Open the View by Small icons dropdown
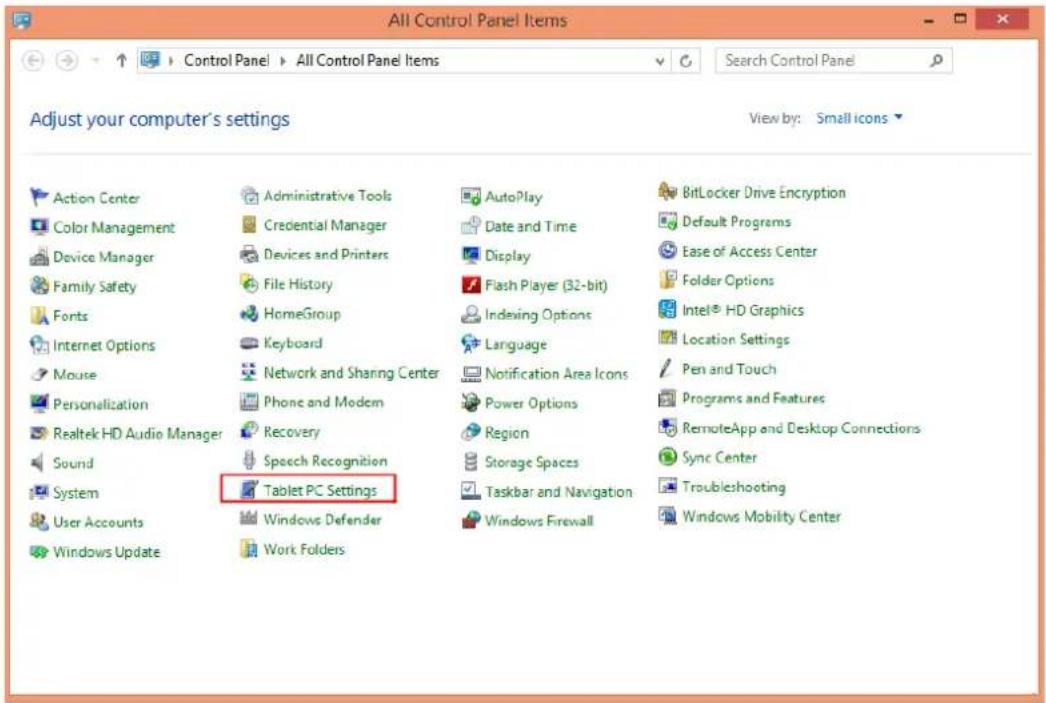The height and width of the screenshot is (703, 1046). click(859, 118)
